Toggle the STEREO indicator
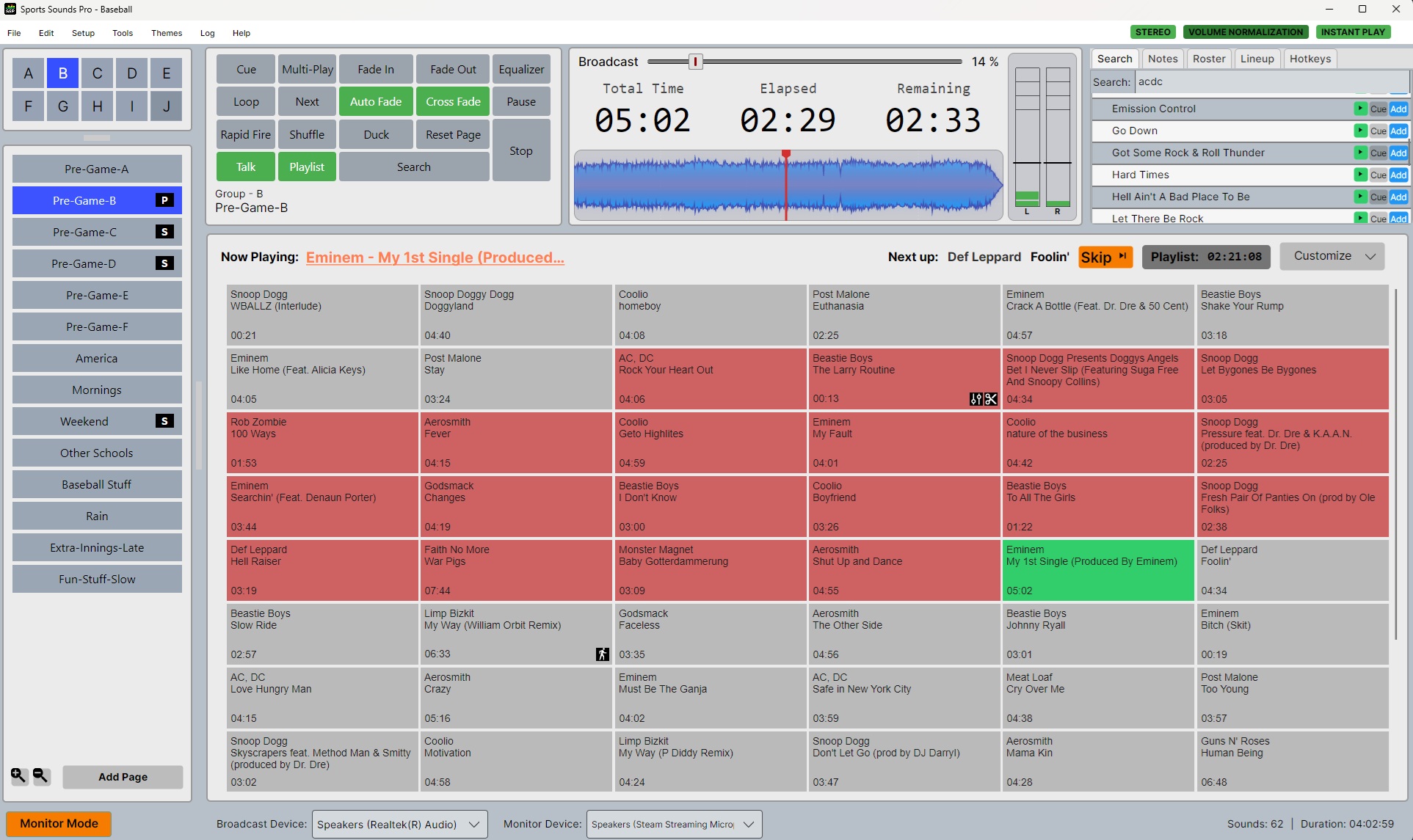The width and height of the screenshot is (1413, 840). (x=1153, y=32)
